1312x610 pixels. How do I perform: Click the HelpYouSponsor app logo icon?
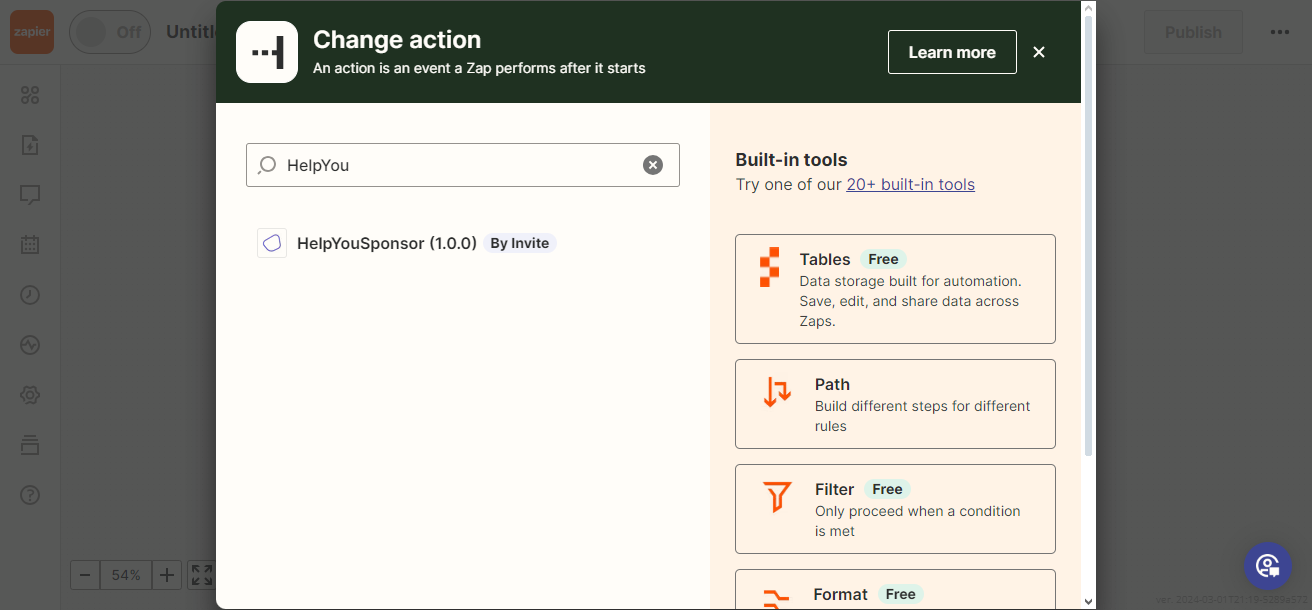click(x=272, y=243)
